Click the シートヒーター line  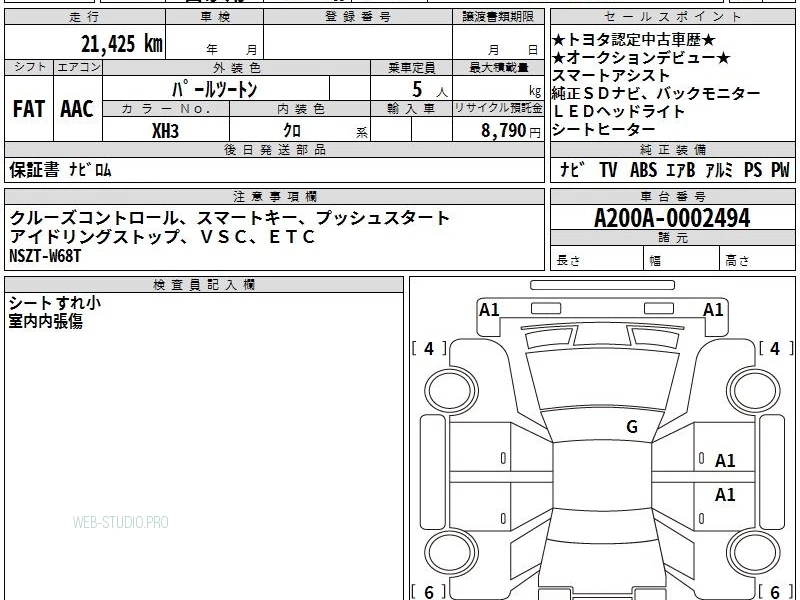coord(604,129)
